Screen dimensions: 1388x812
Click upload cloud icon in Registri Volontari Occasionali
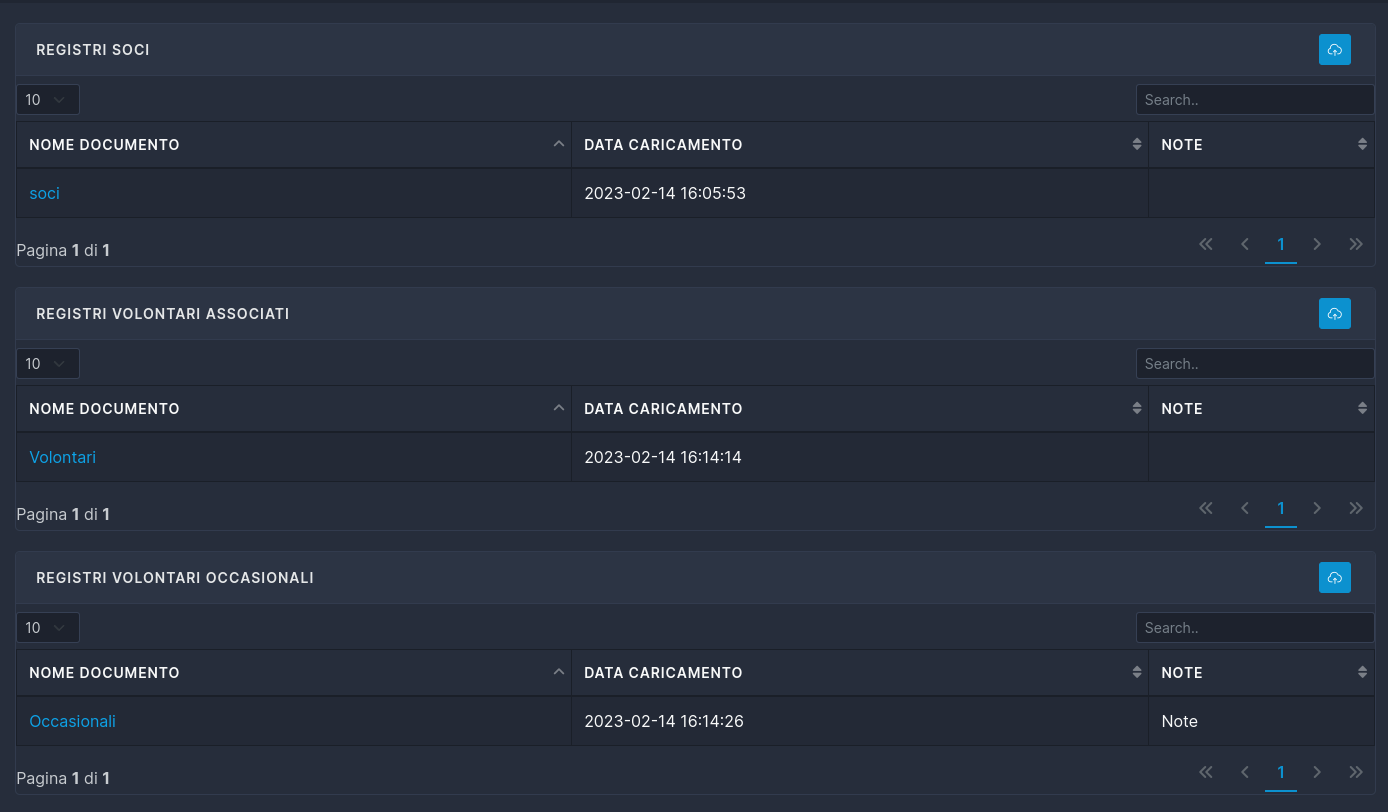coord(1334,577)
